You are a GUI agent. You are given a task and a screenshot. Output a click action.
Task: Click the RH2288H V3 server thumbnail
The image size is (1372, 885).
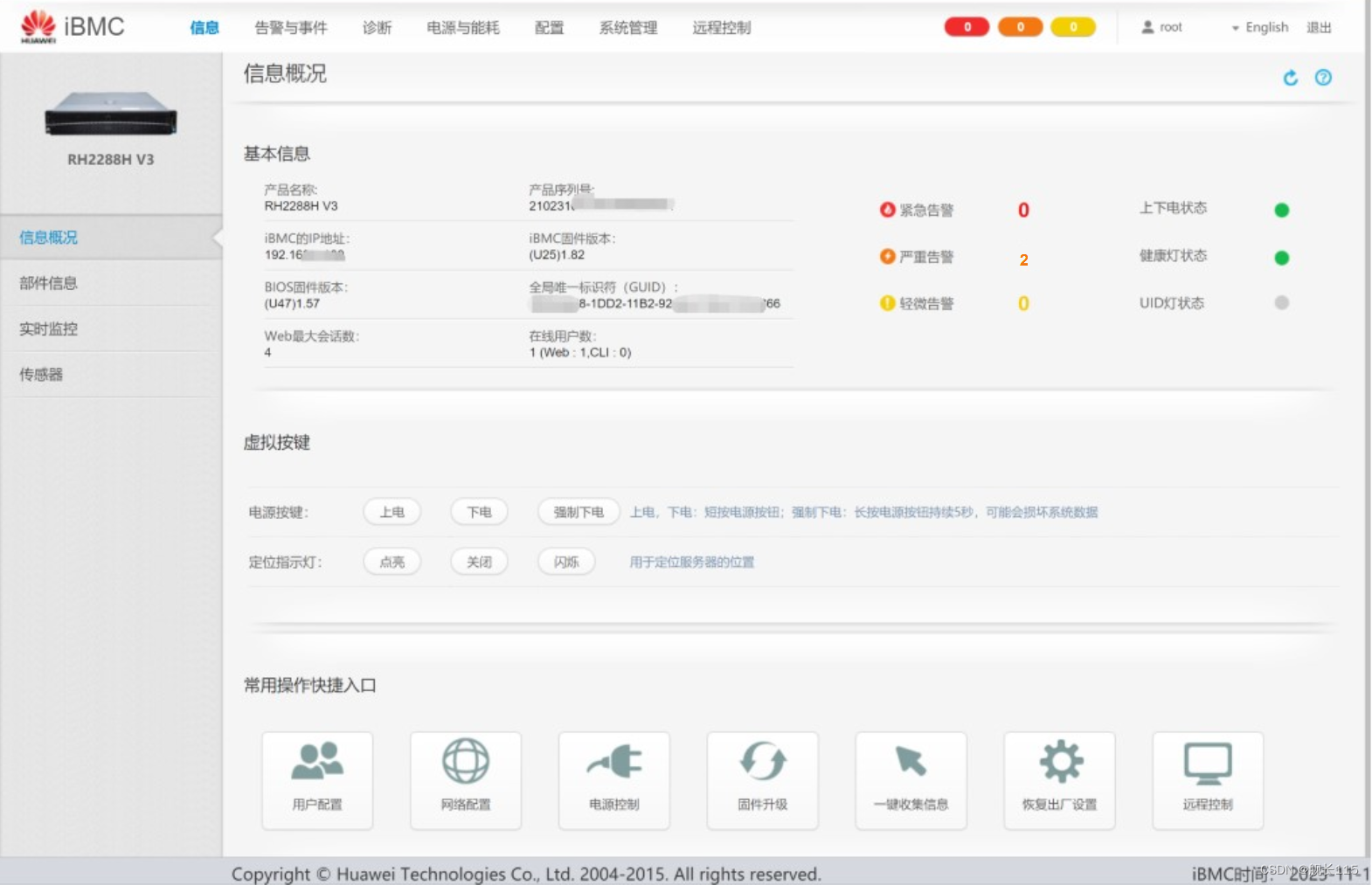(111, 114)
